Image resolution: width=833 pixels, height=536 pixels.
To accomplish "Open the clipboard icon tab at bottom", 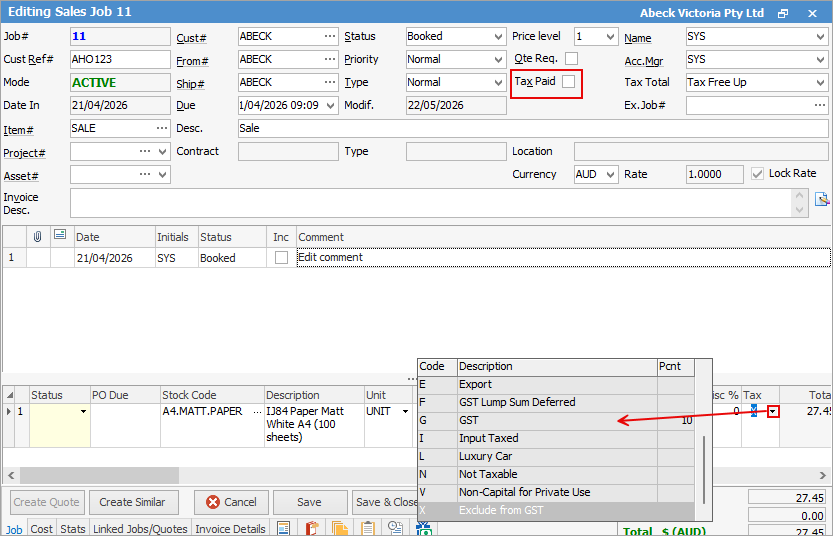I will pos(367,528).
